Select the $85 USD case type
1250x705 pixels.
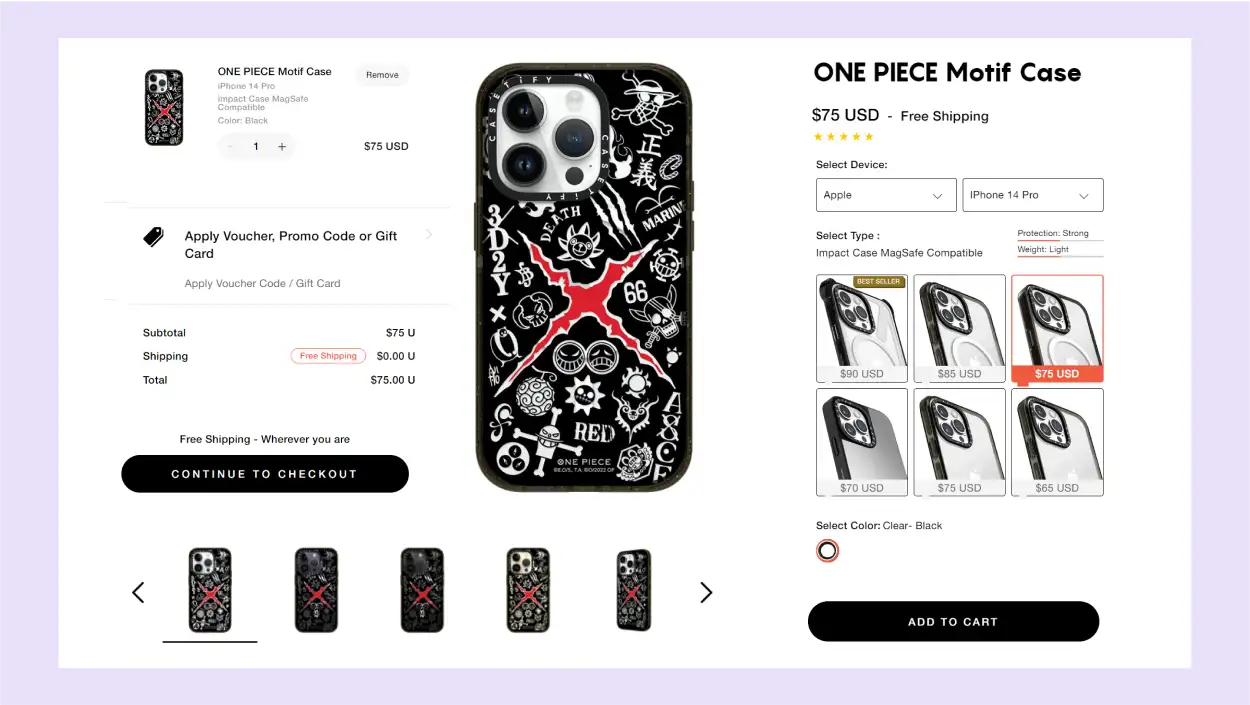(x=959, y=328)
